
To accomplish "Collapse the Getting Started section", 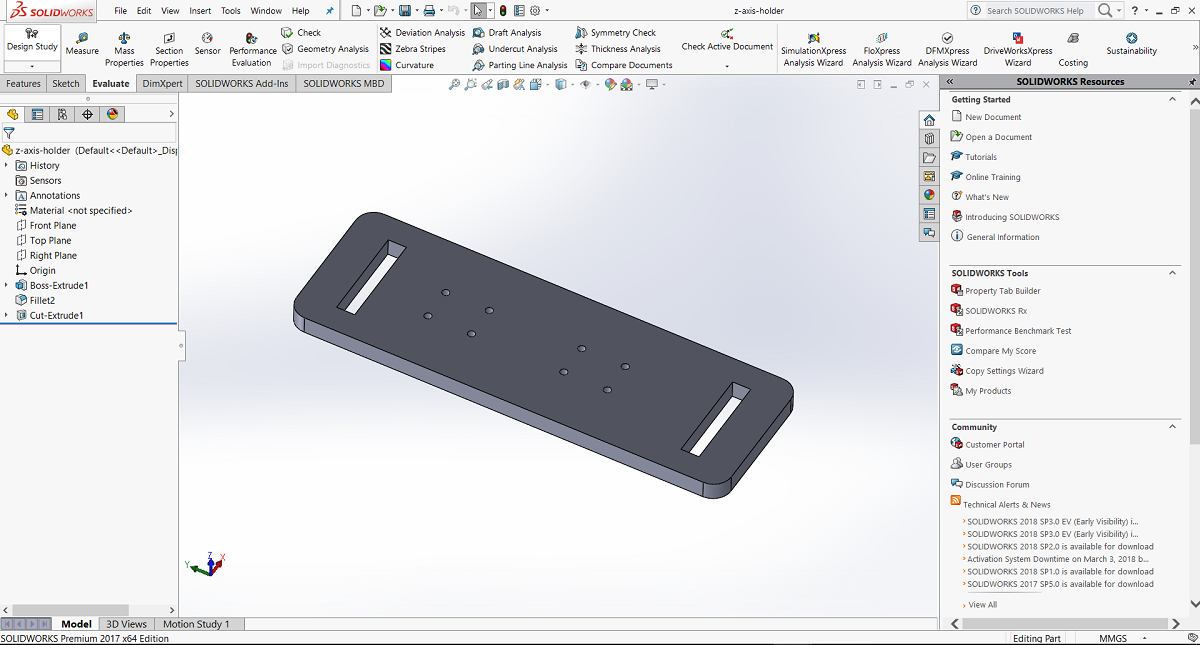I will pos(1173,99).
